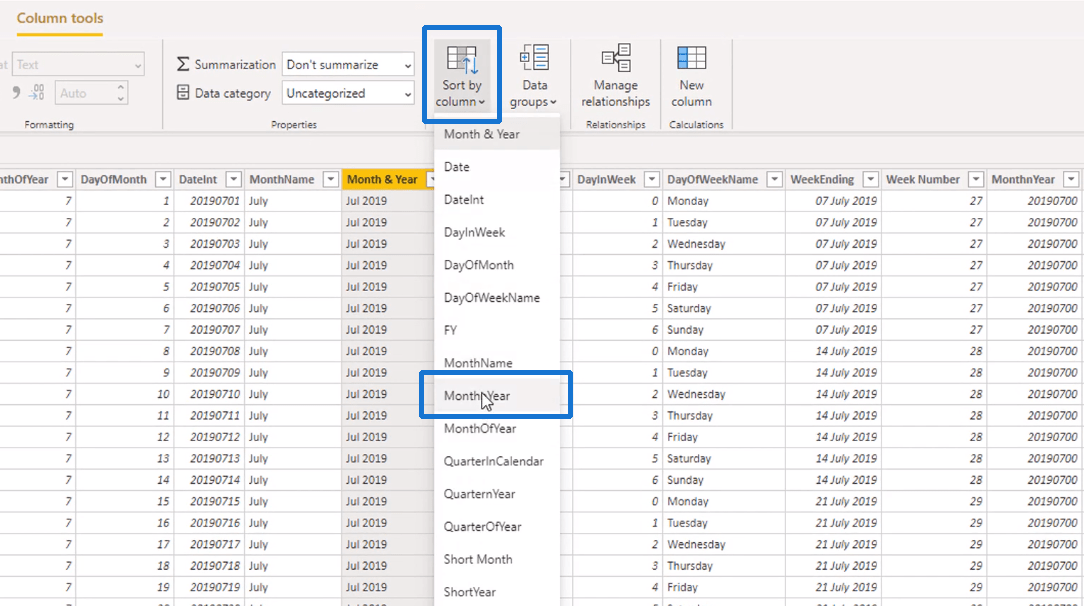The height and width of the screenshot is (606, 1084).
Task: Choose ShortYear in the sort list
Action: click(x=496, y=592)
